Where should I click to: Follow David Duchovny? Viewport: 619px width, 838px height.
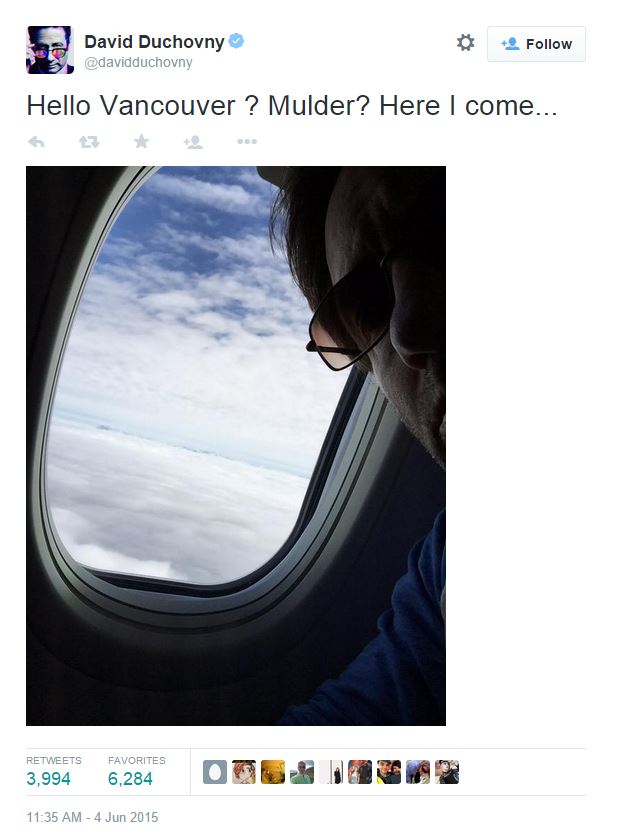tap(536, 44)
